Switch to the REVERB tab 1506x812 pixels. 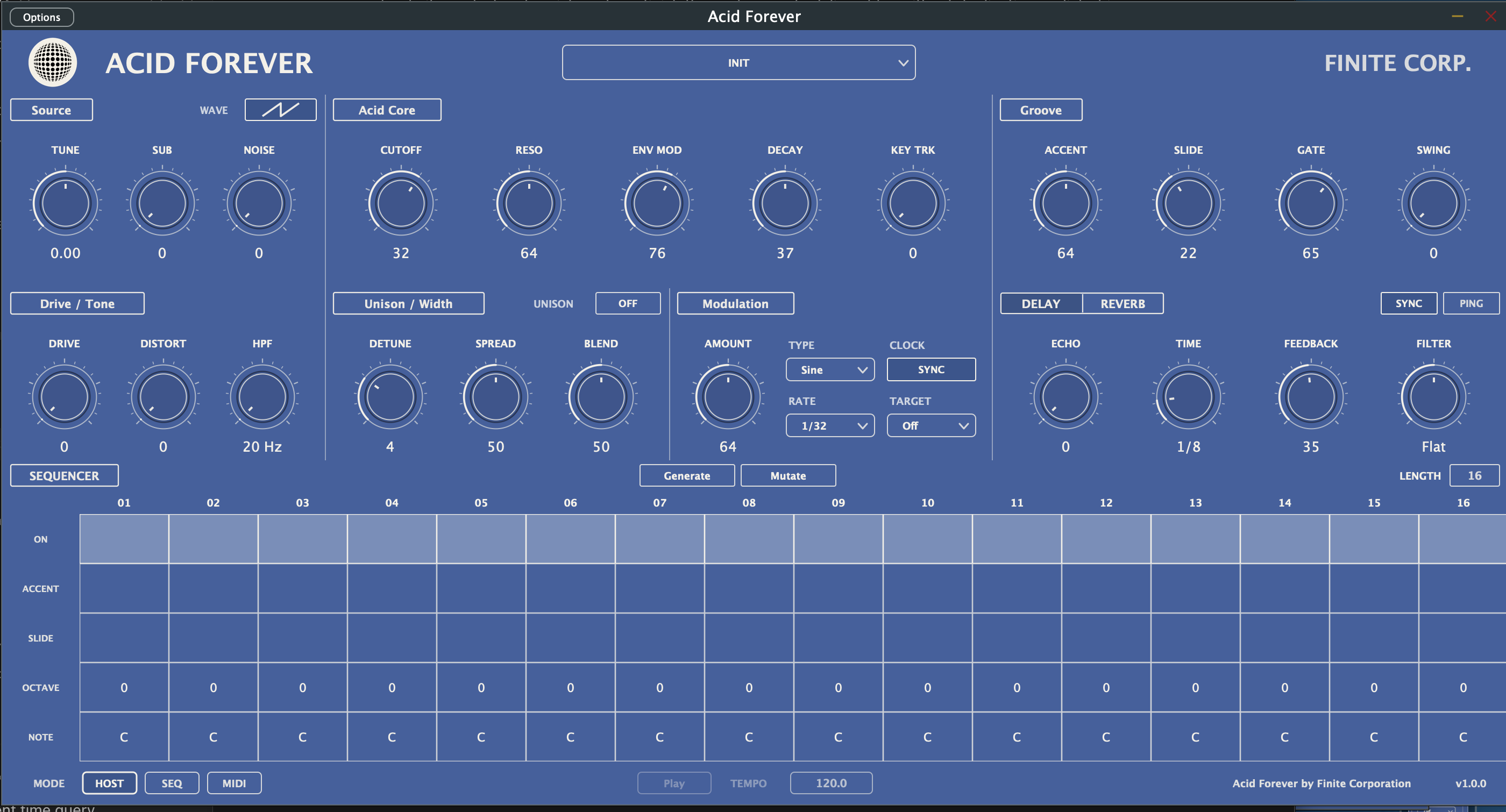1123,303
